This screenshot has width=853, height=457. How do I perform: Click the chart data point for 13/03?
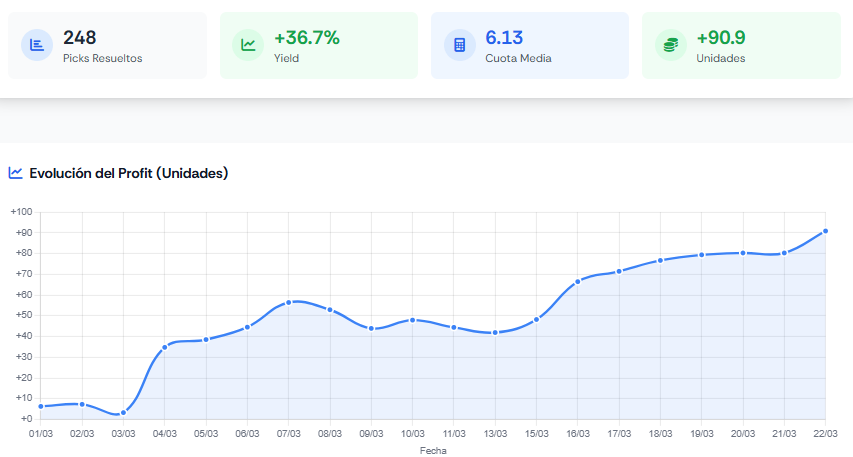coord(495,332)
